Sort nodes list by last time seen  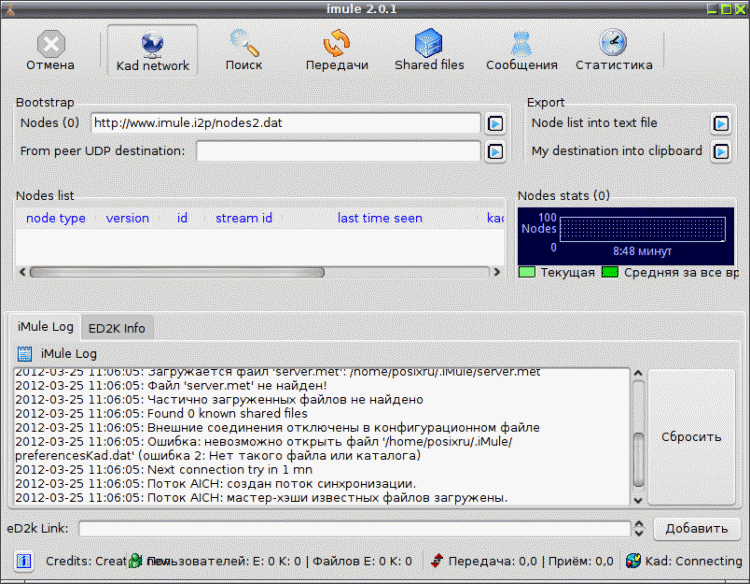[x=380, y=219]
